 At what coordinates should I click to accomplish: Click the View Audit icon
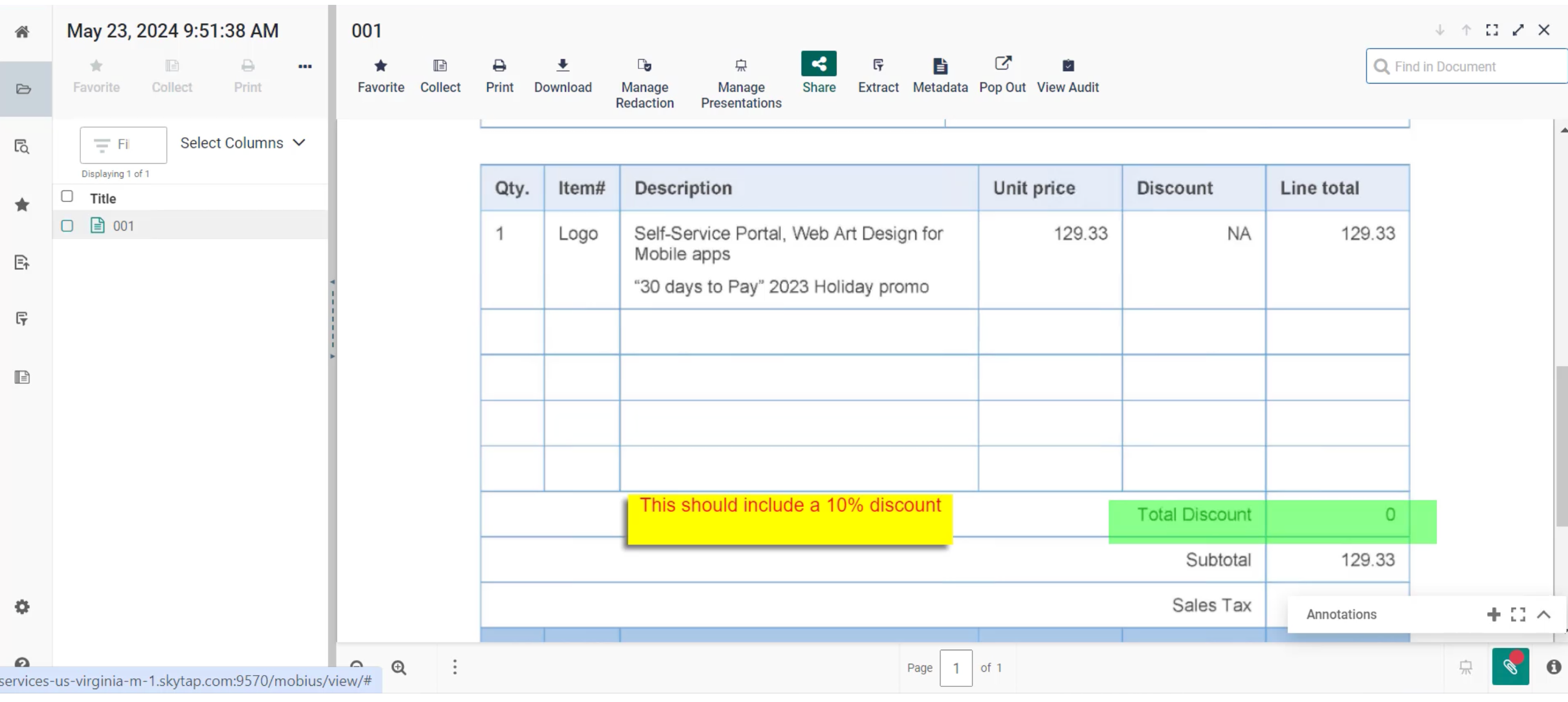[1067, 66]
